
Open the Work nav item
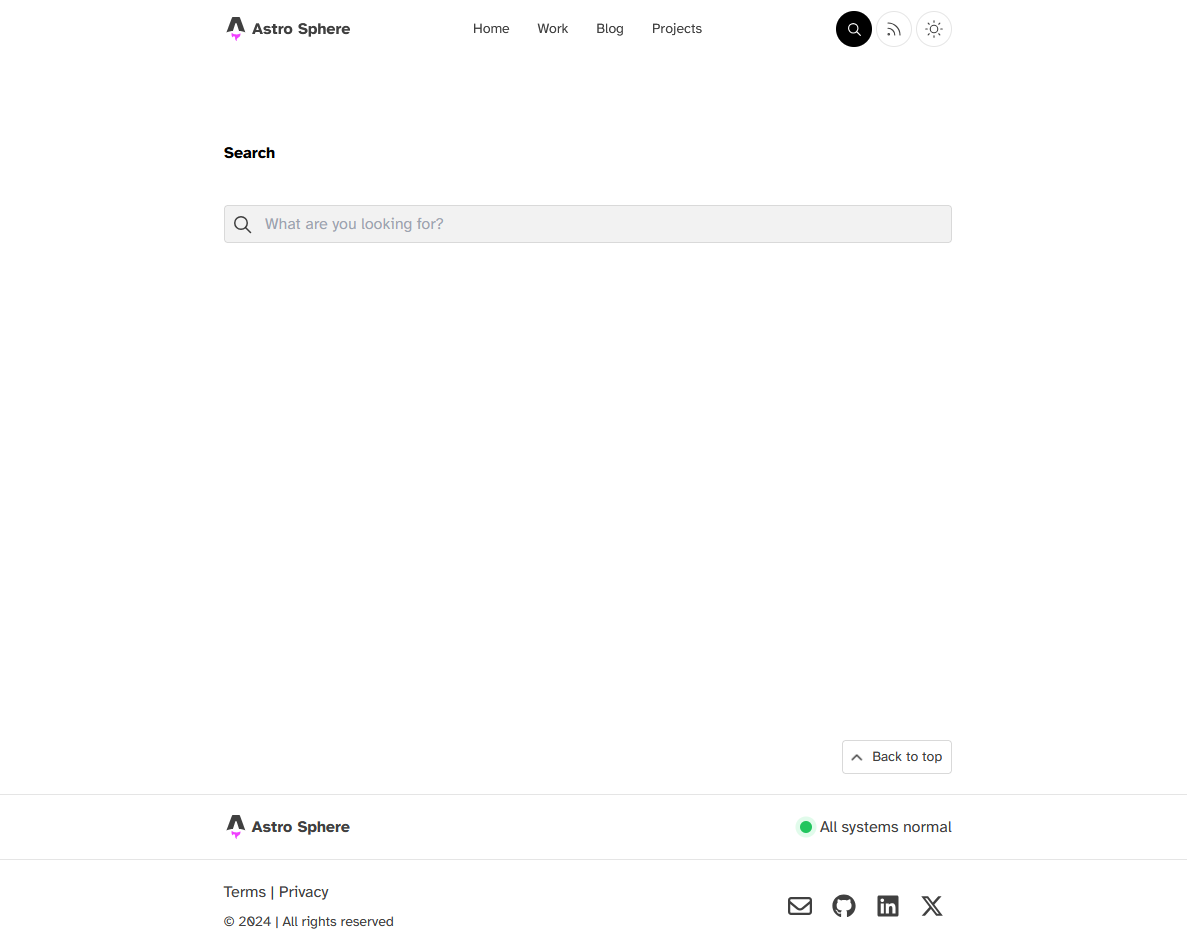point(552,29)
